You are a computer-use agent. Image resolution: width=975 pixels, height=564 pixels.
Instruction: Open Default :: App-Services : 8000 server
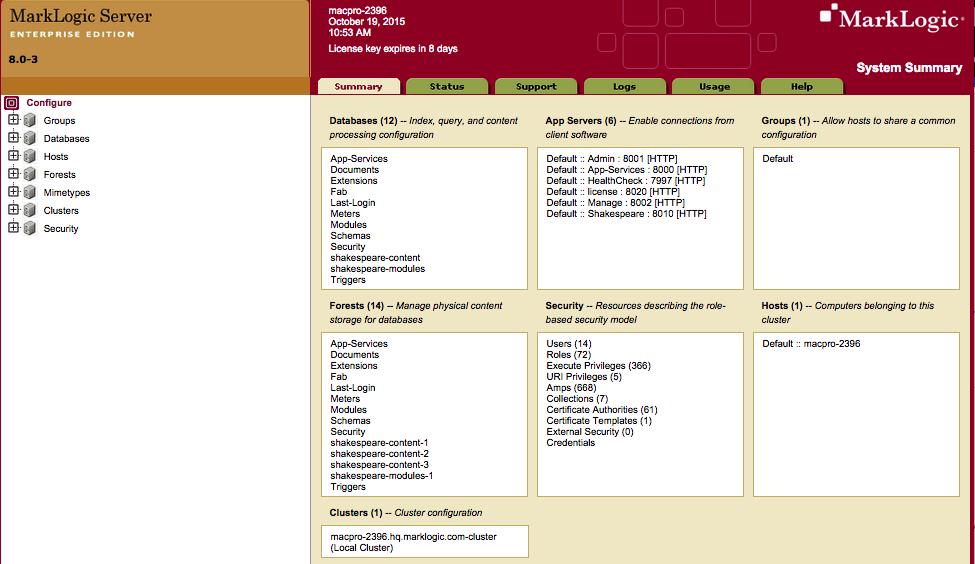click(627, 170)
